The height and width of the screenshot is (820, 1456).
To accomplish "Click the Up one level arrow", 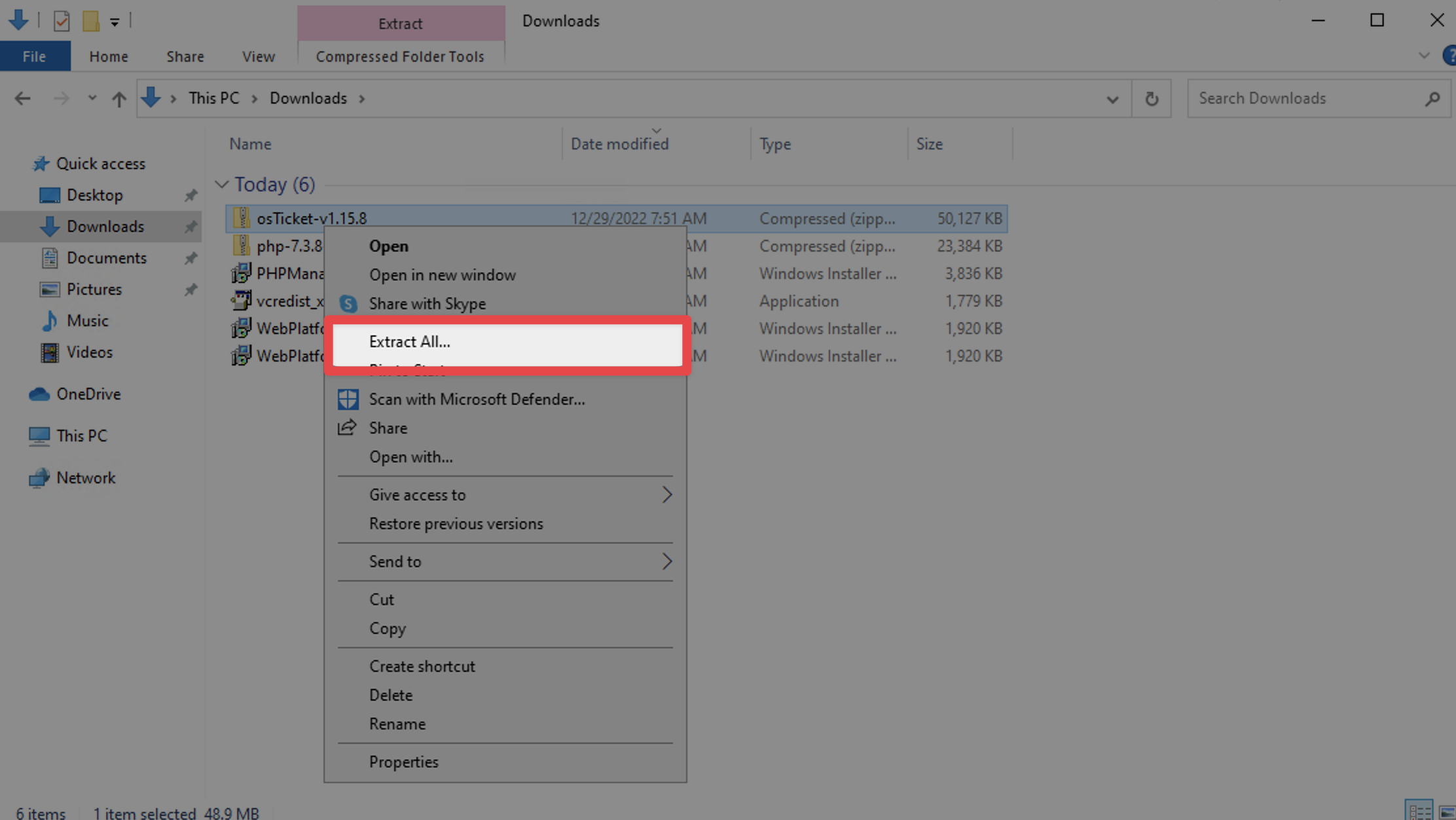I will (118, 99).
